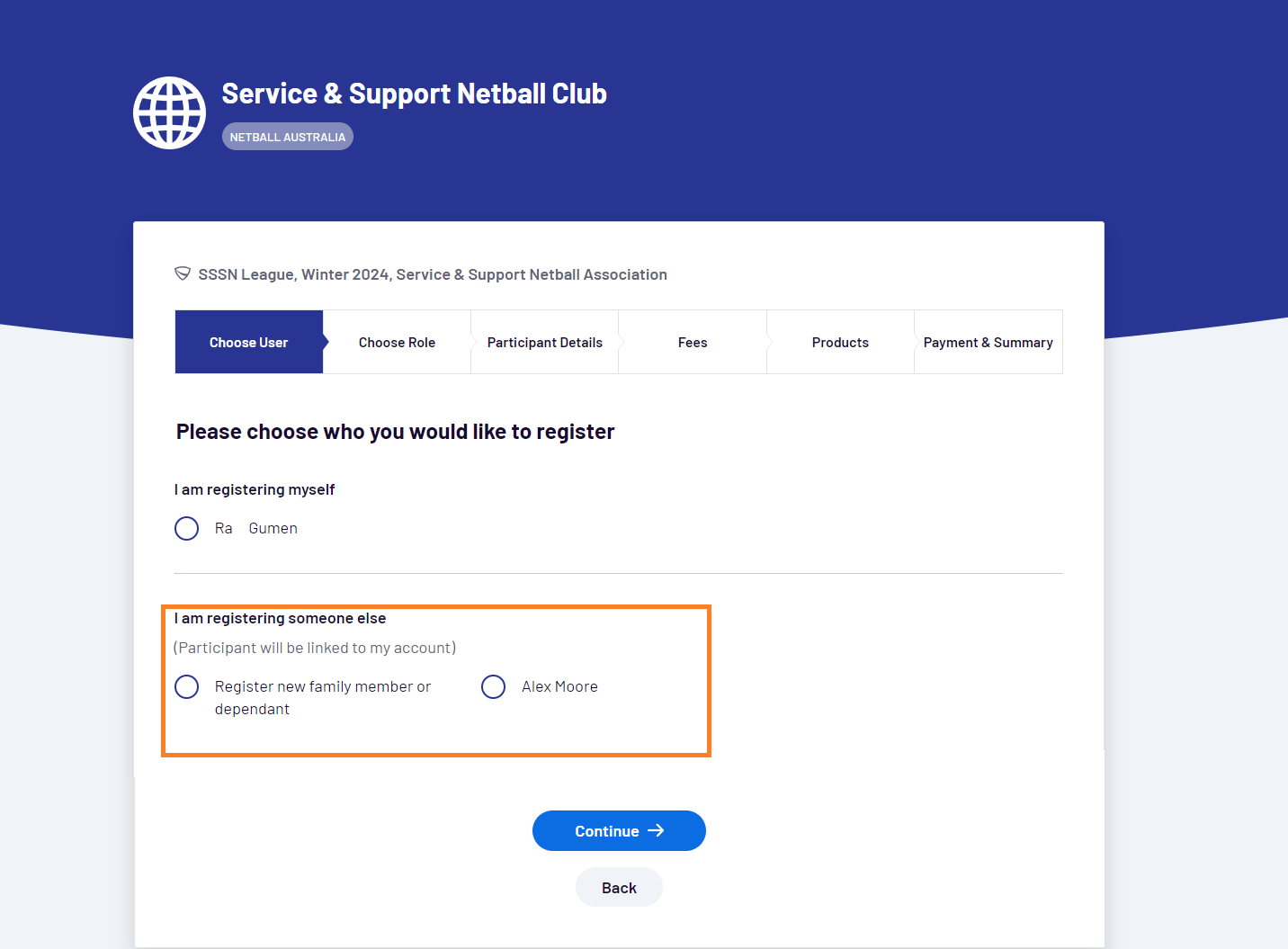Click the SSSN League, Winter 2024 text
The image size is (1288, 949).
coord(293,274)
